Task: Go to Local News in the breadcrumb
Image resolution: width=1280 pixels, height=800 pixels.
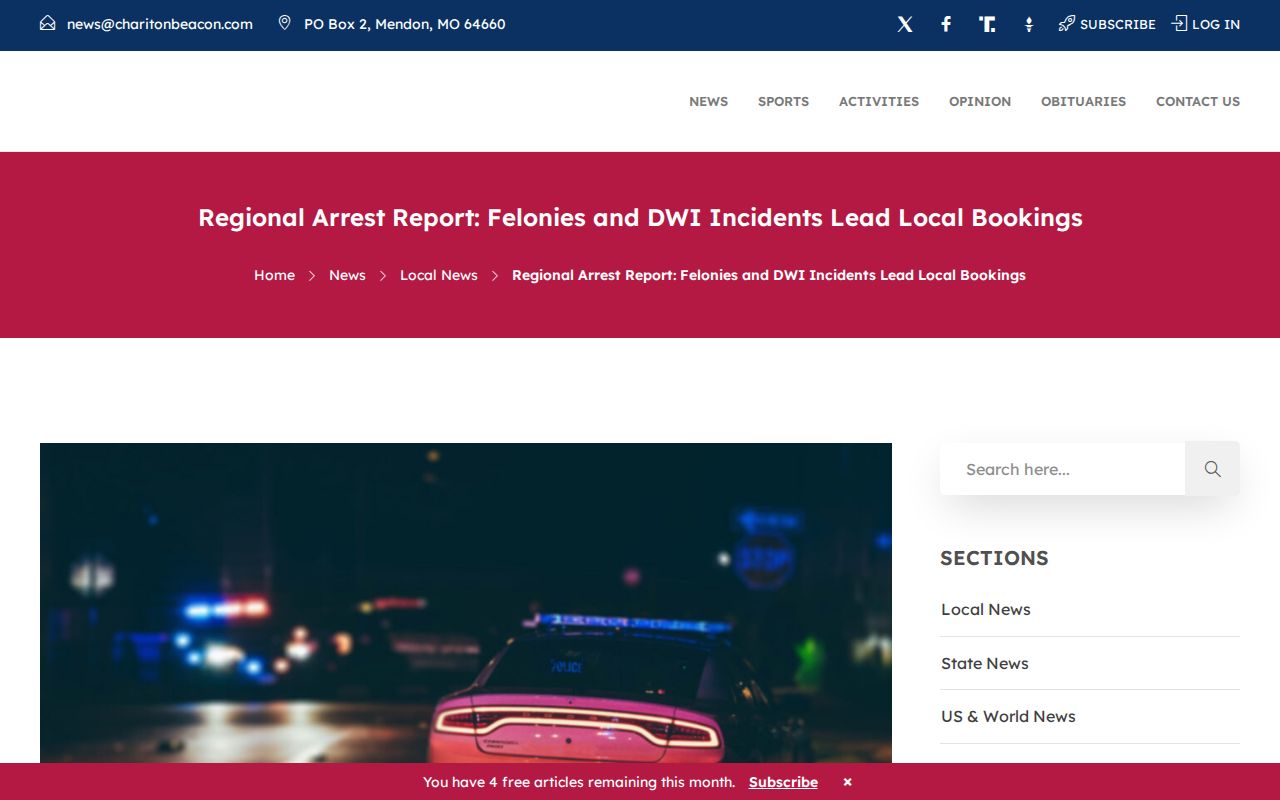Action: click(439, 275)
